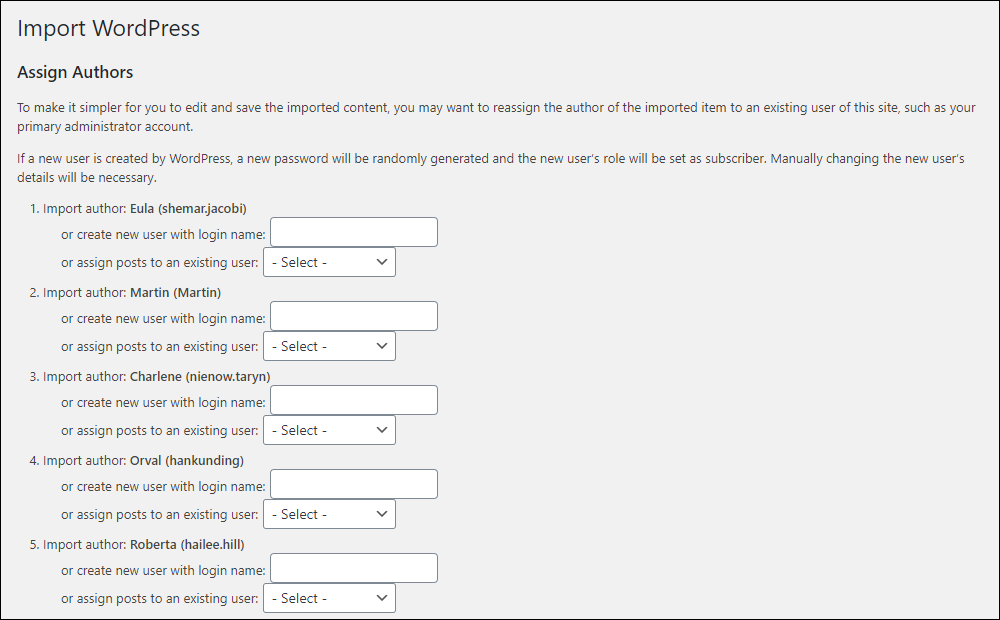Select the text 'Martin (Martin)'

[x=175, y=293]
